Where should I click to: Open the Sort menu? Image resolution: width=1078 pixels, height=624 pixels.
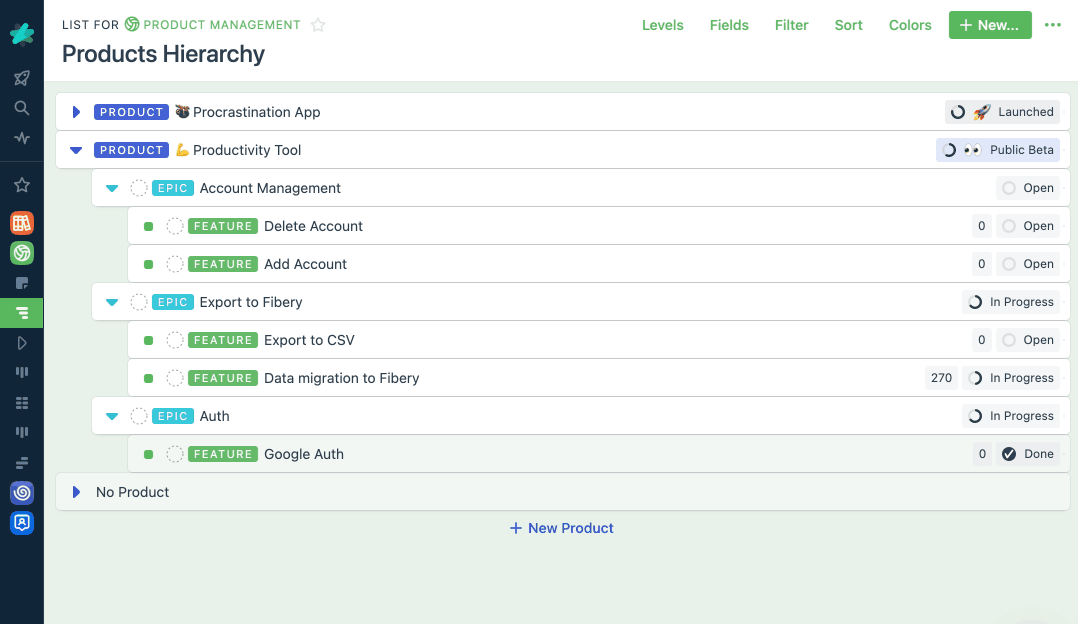point(848,25)
